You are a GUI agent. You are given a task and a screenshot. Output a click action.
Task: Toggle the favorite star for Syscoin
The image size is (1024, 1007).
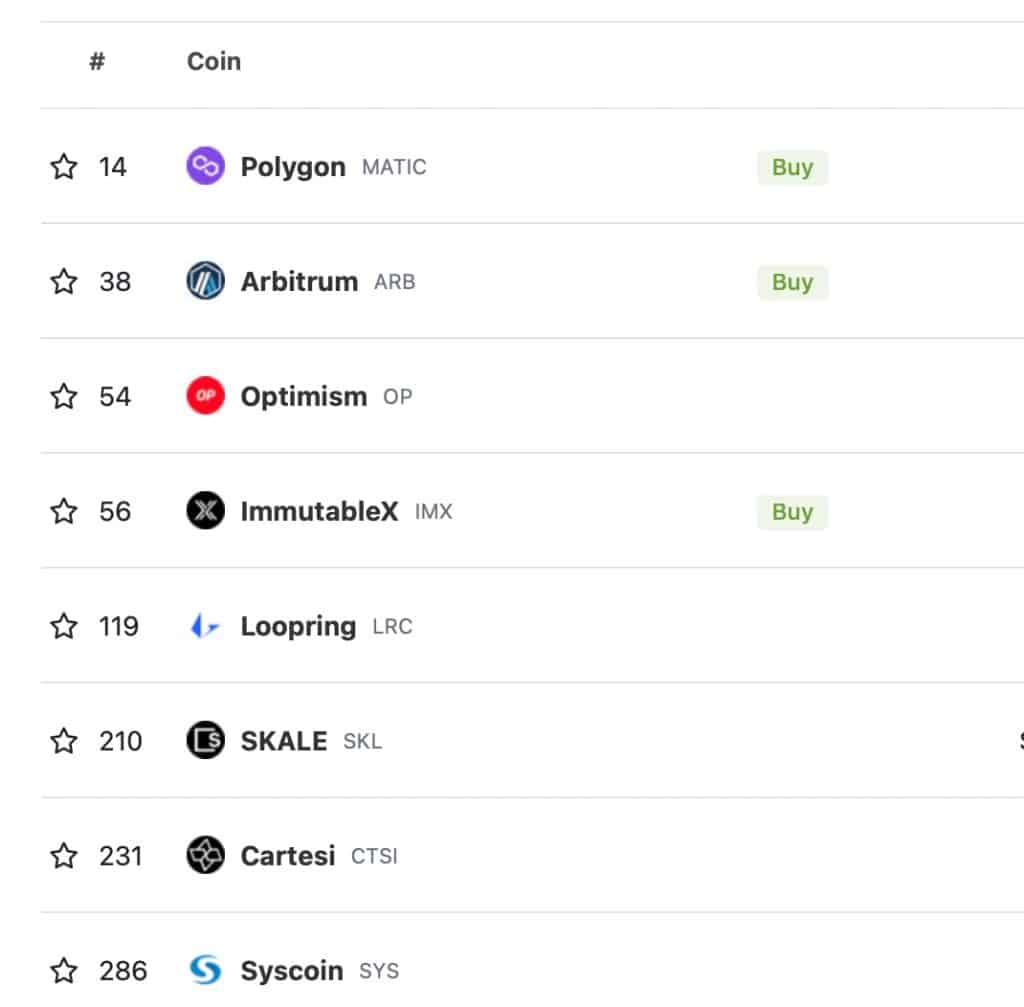coord(64,970)
